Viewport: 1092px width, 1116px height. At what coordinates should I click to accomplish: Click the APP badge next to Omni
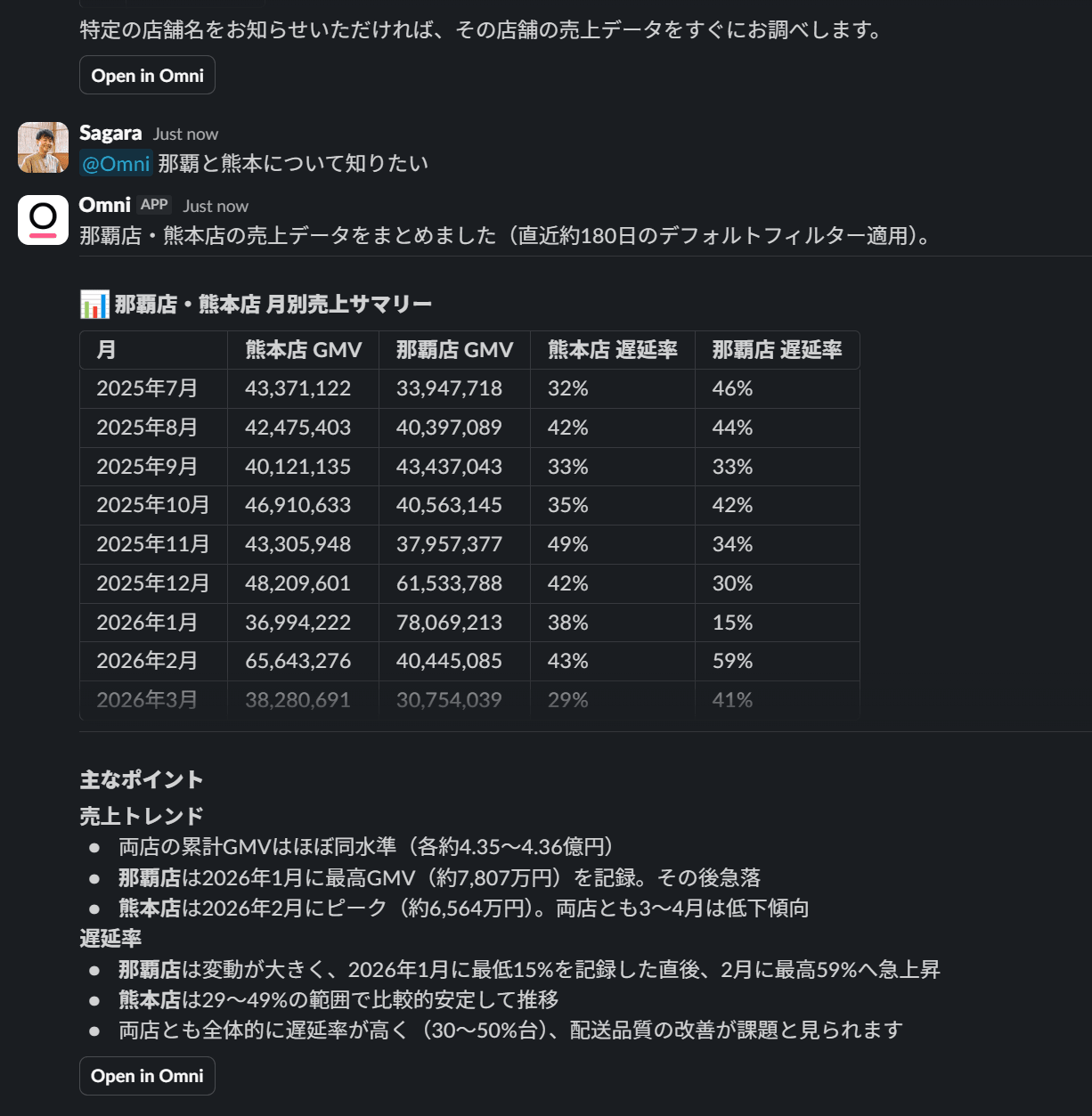pyautogui.click(x=154, y=205)
